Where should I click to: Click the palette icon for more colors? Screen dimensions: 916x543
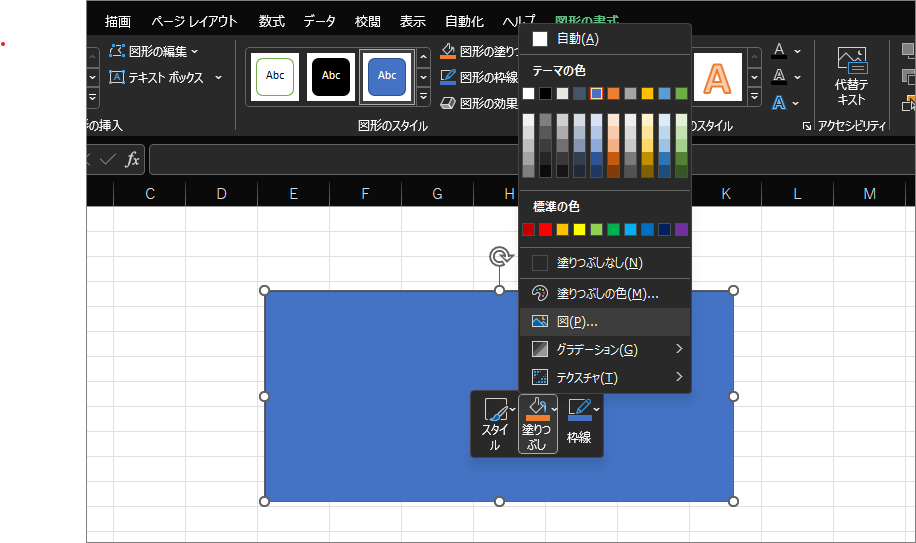[540, 293]
